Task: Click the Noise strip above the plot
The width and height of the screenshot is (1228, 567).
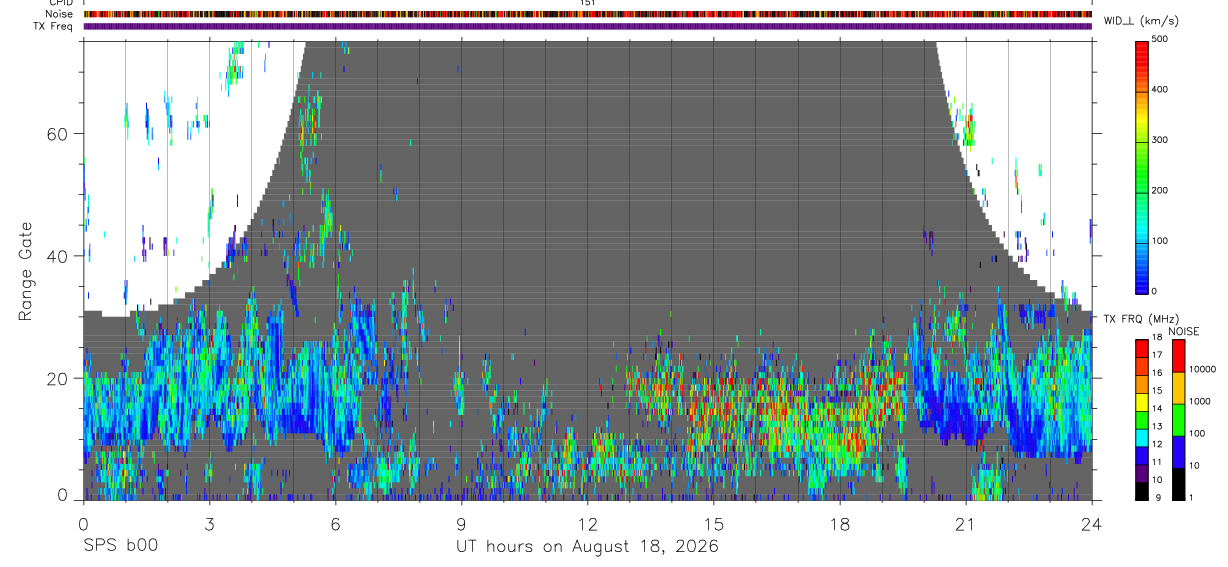Action: [587, 14]
